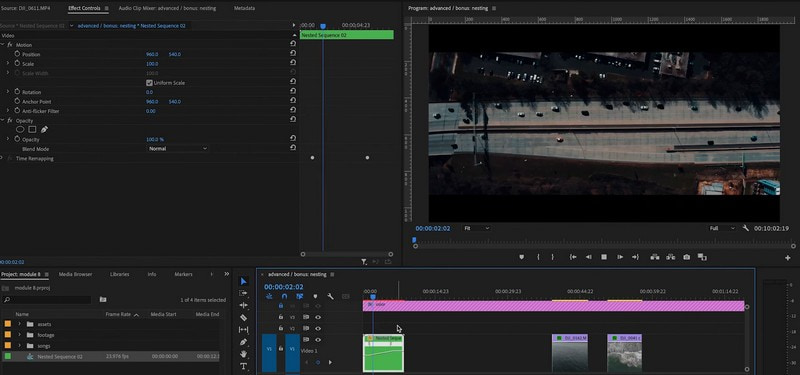The height and width of the screenshot is (375, 800).
Task: Add marker in Program Monitor
Action: point(521,257)
